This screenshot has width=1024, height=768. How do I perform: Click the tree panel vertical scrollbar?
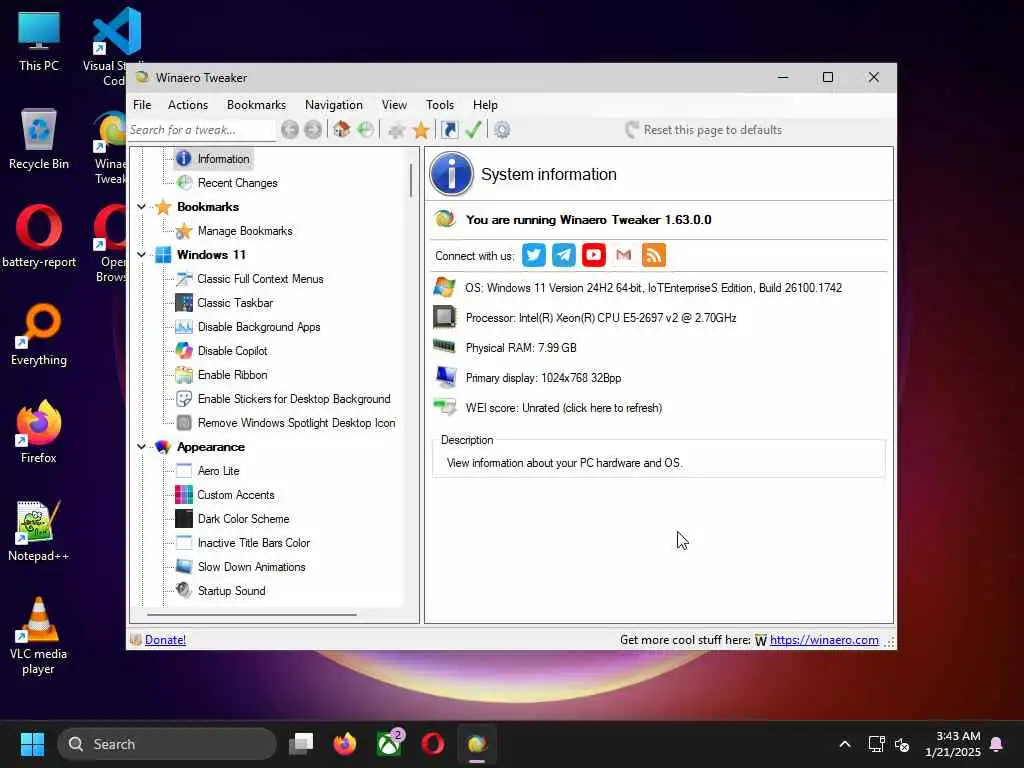pyautogui.click(x=411, y=180)
